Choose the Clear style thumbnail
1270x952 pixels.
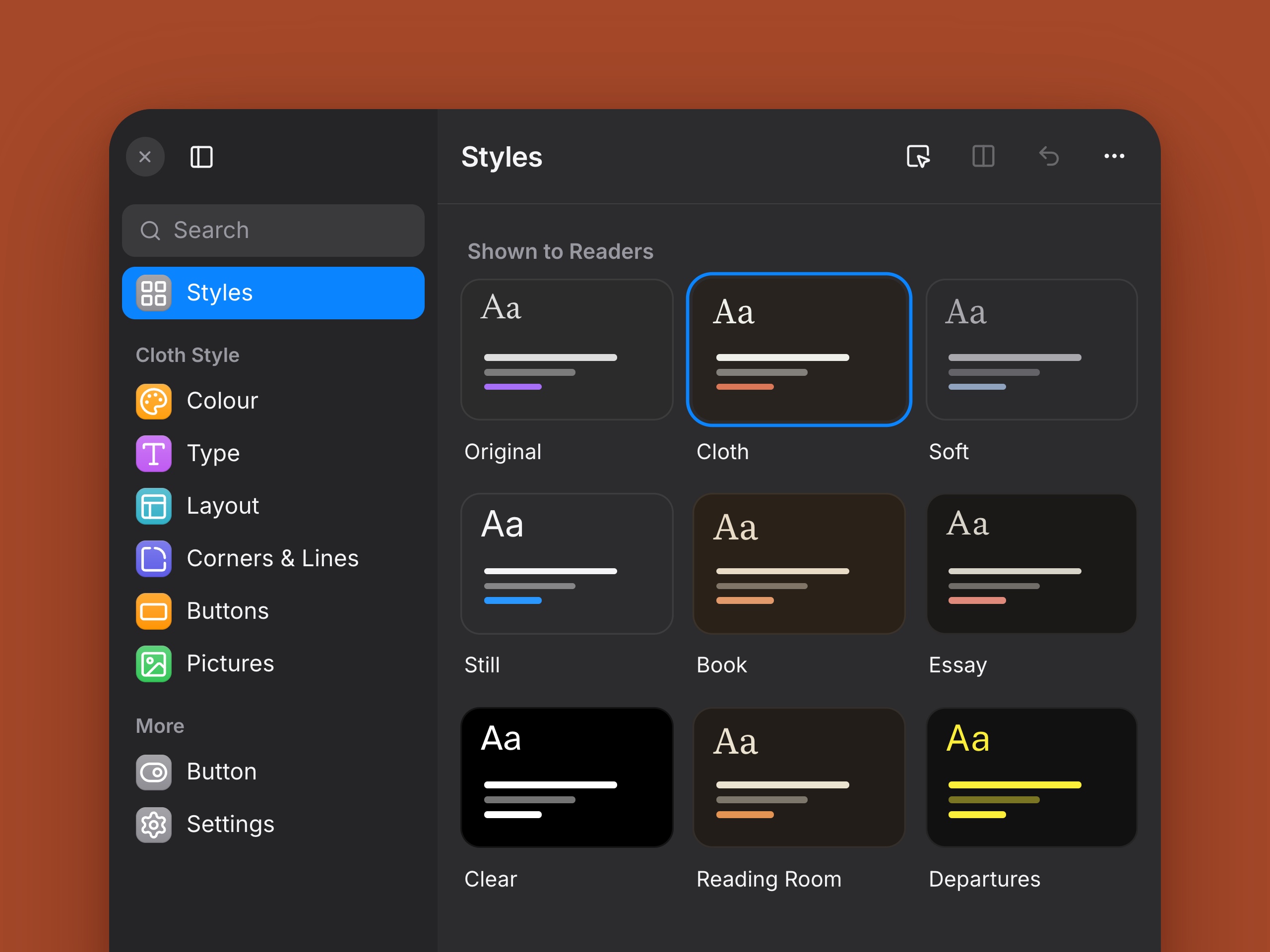pyautogui.click(x=567, y=777)
